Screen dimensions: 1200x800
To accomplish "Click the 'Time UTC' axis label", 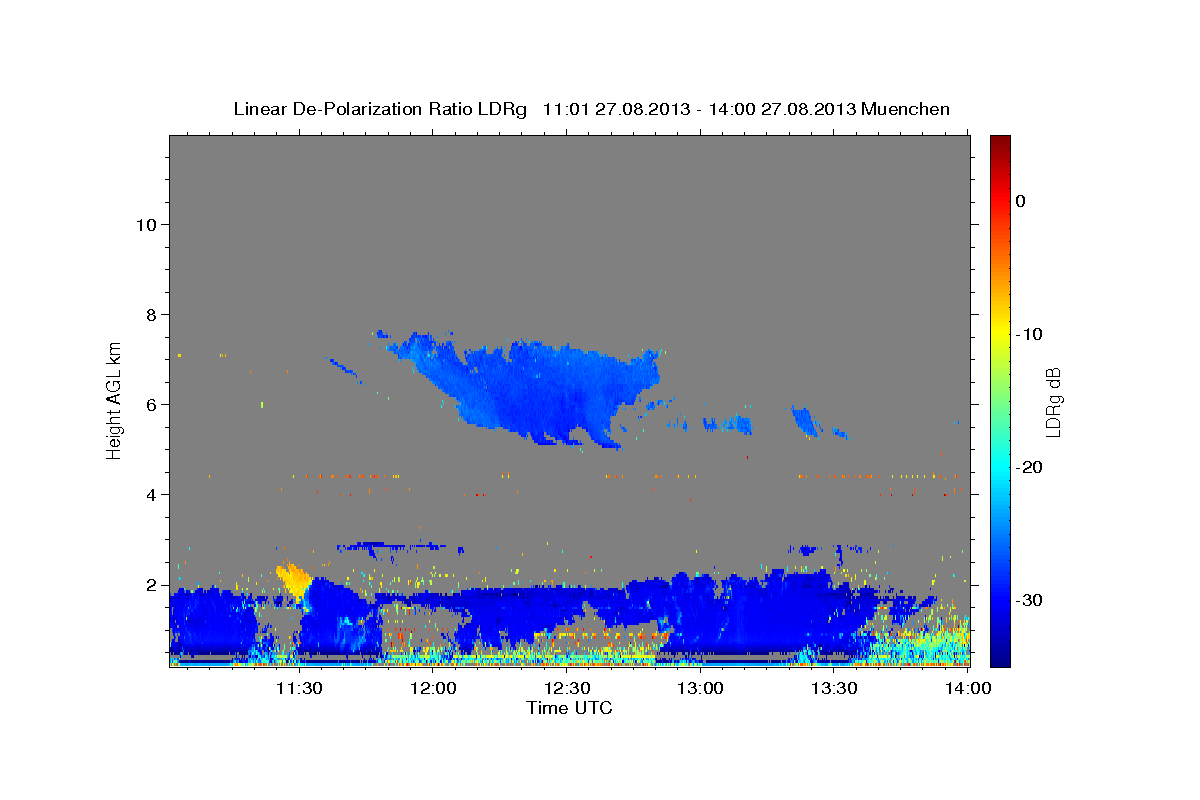I will 569,708.
